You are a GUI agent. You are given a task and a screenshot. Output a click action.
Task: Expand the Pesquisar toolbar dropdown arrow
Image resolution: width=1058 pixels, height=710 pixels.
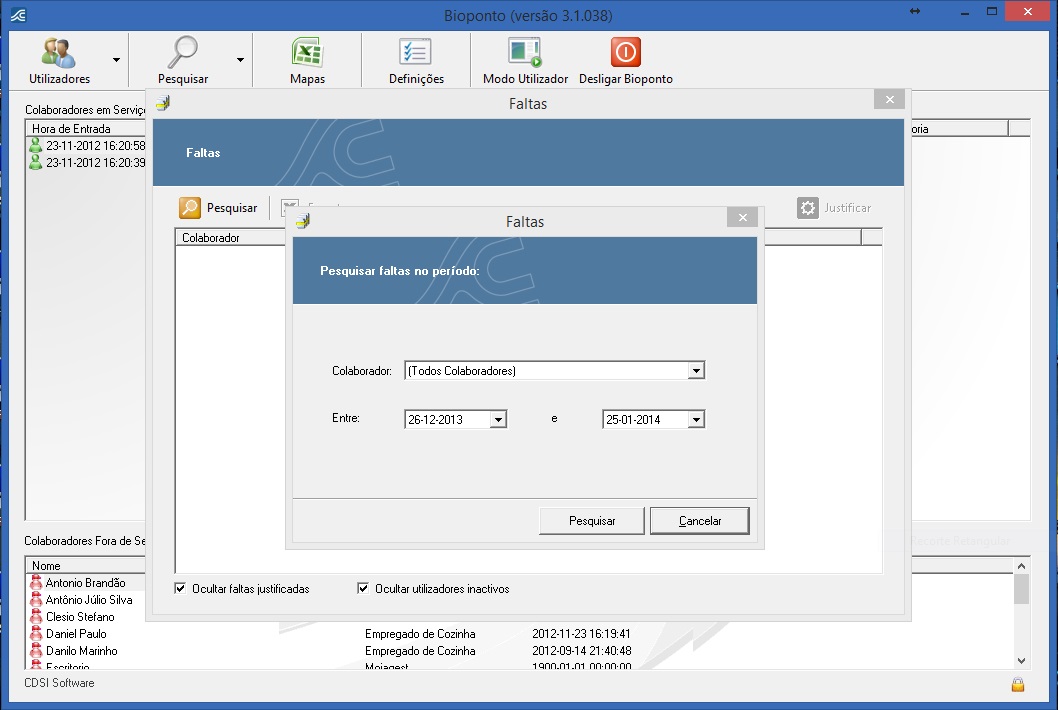(240, 60)
